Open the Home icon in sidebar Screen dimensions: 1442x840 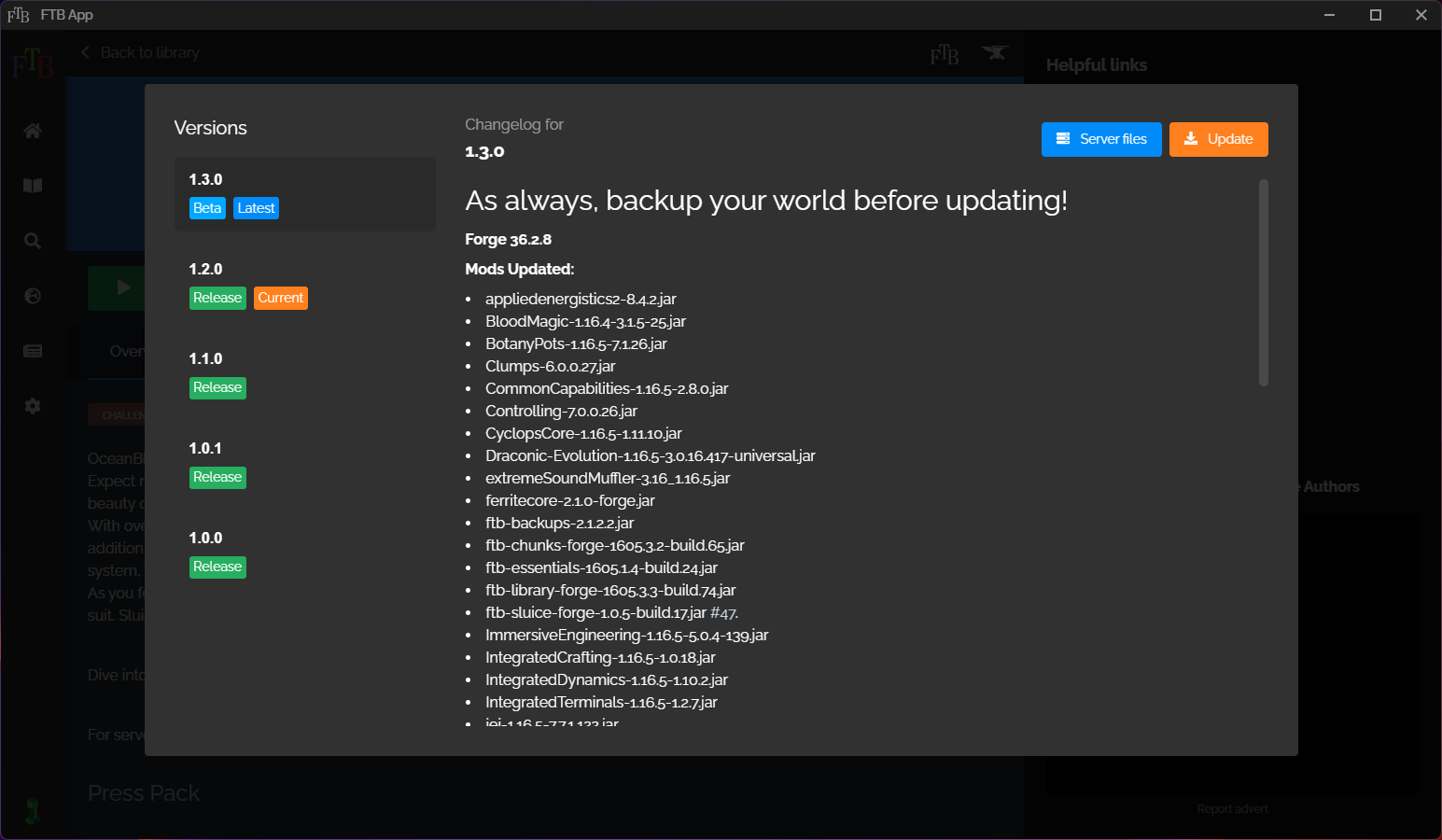[x=33, y=131]
